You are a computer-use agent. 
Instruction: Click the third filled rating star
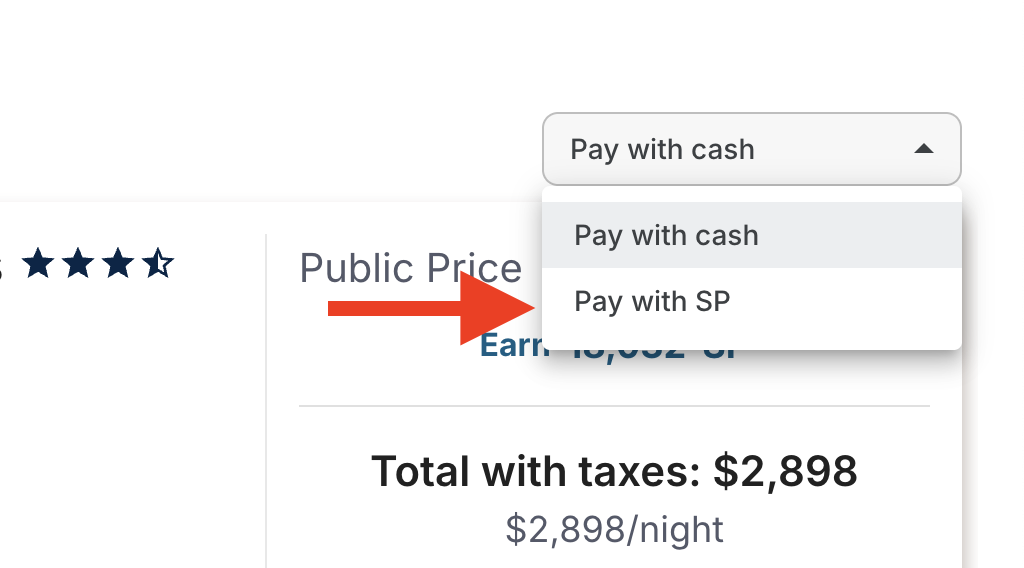118,263
